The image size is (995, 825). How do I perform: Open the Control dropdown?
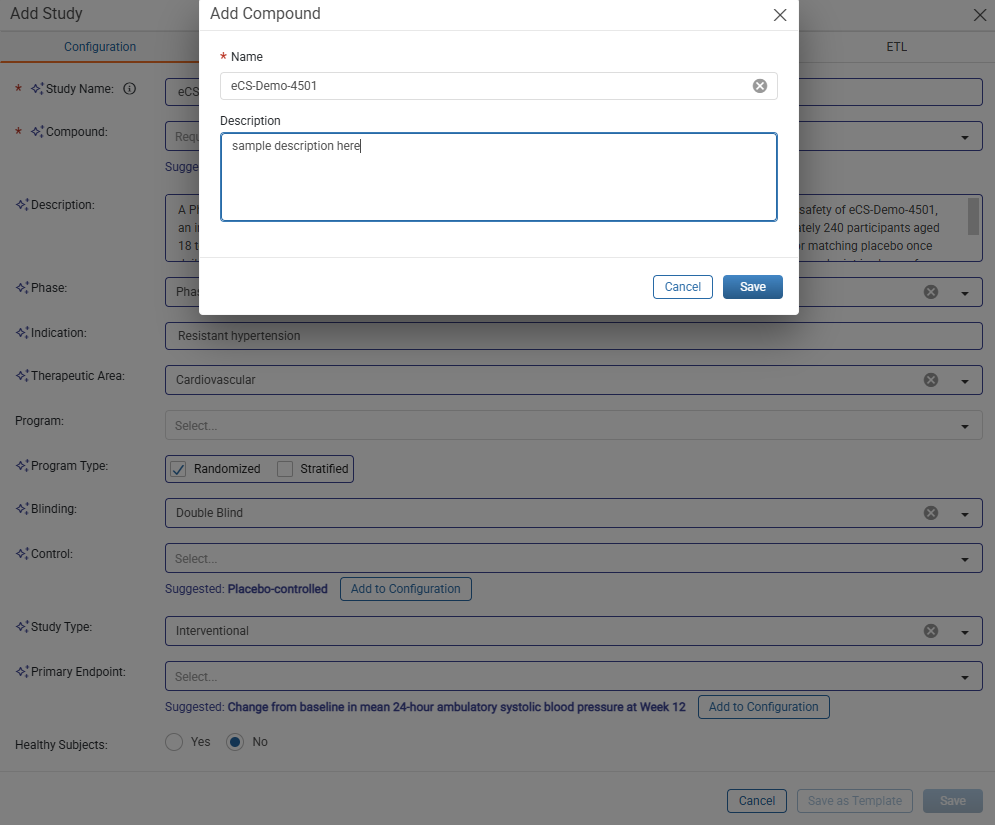574,558
